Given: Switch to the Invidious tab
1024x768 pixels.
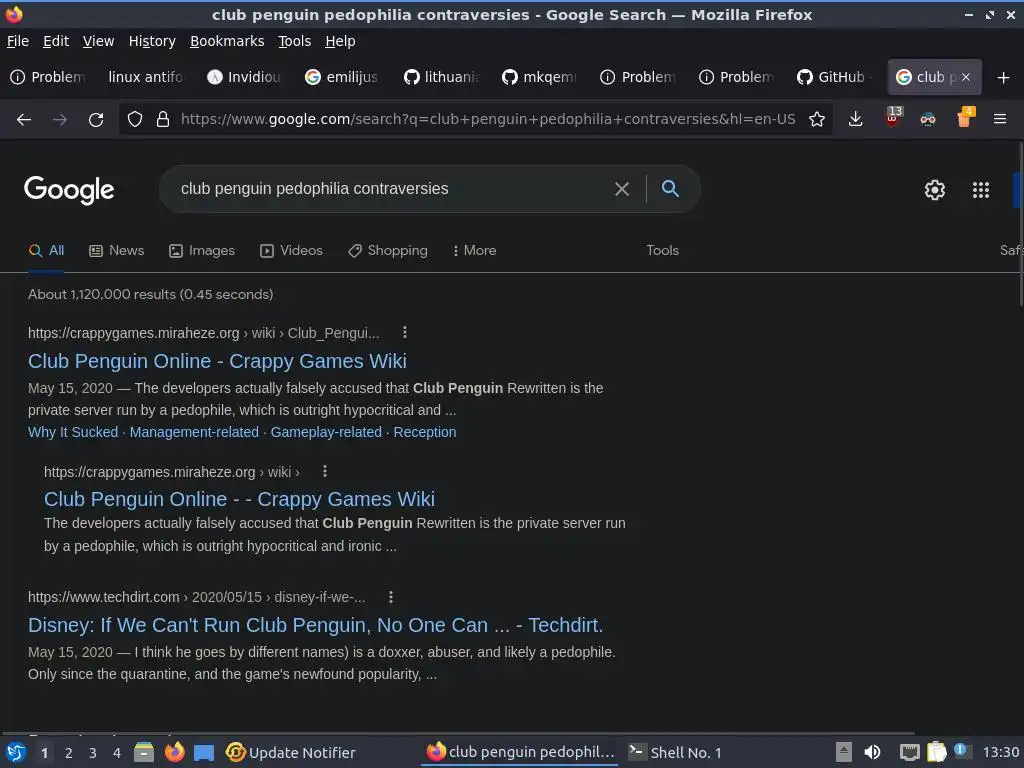Looking at the screenshot, I should tap(244, 77).
